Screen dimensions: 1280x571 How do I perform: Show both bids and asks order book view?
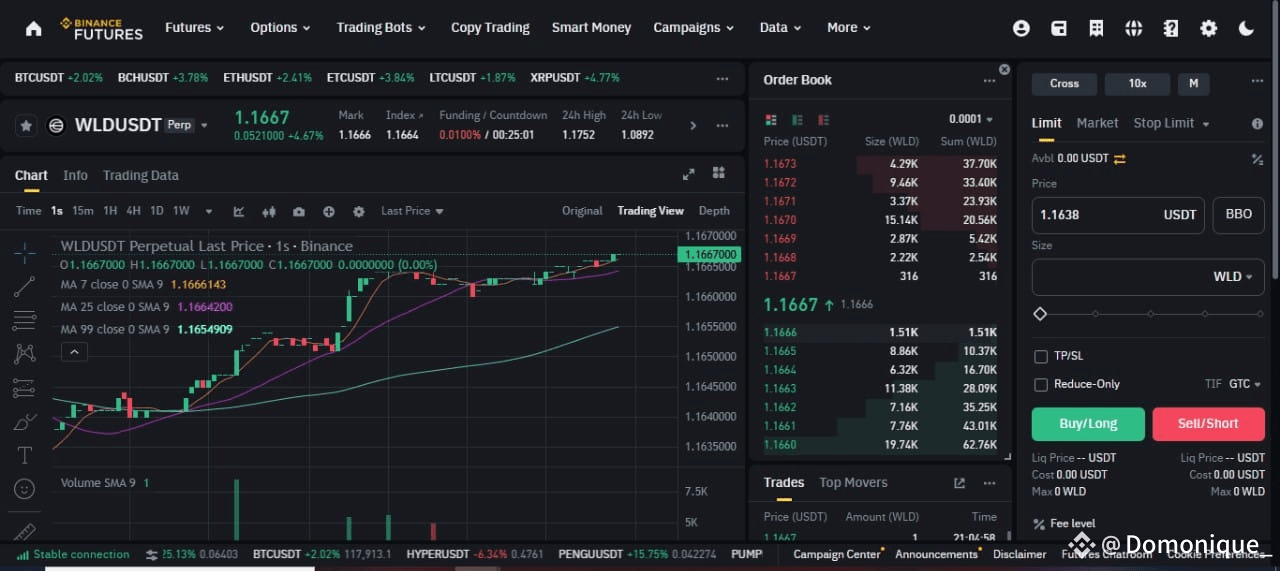tap(770, 119)
